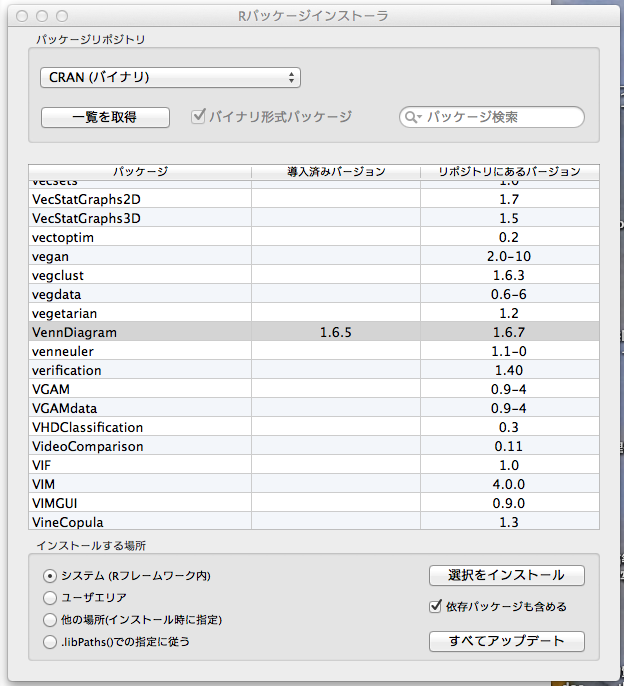Select .libPaths()での指定に使う radio button

point(51,642)
